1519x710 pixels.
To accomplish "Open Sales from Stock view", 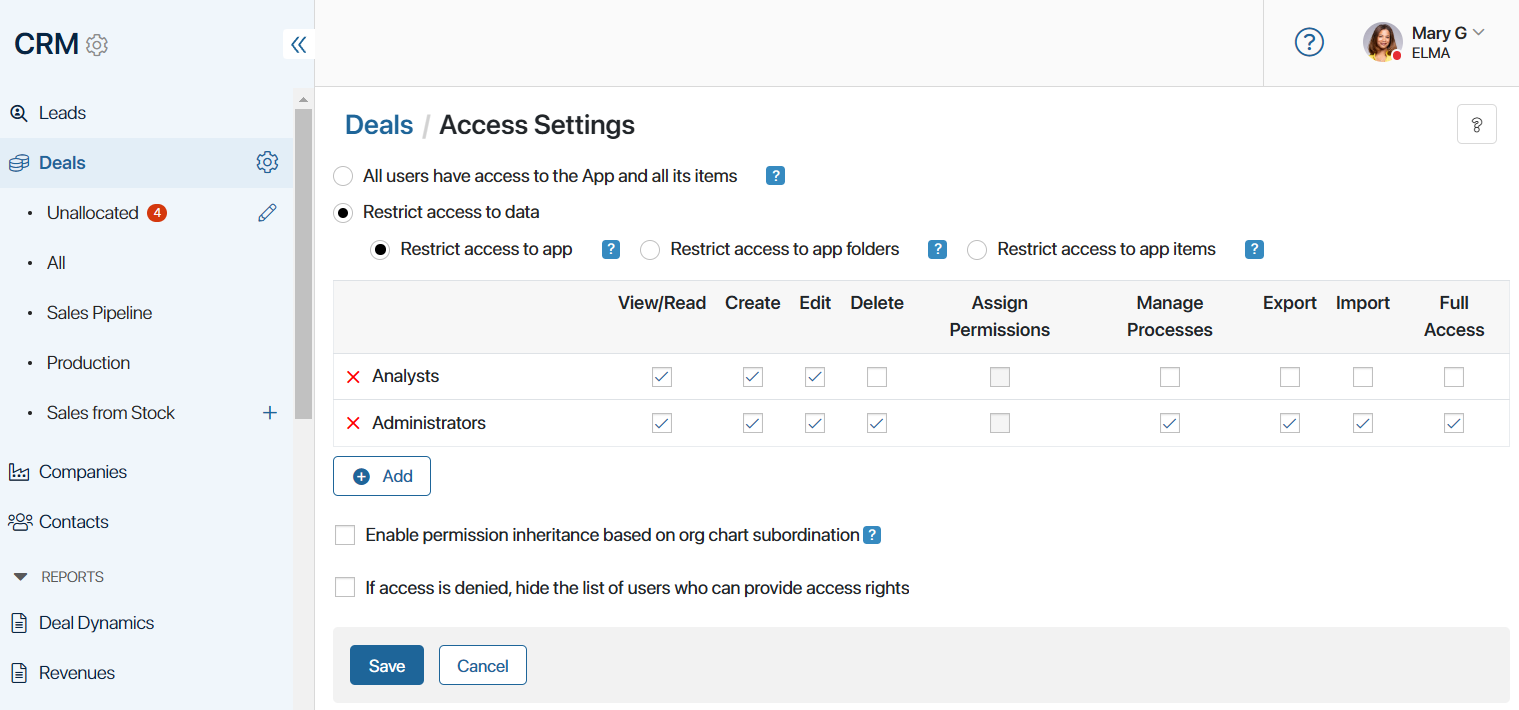I will click(111, 413).
